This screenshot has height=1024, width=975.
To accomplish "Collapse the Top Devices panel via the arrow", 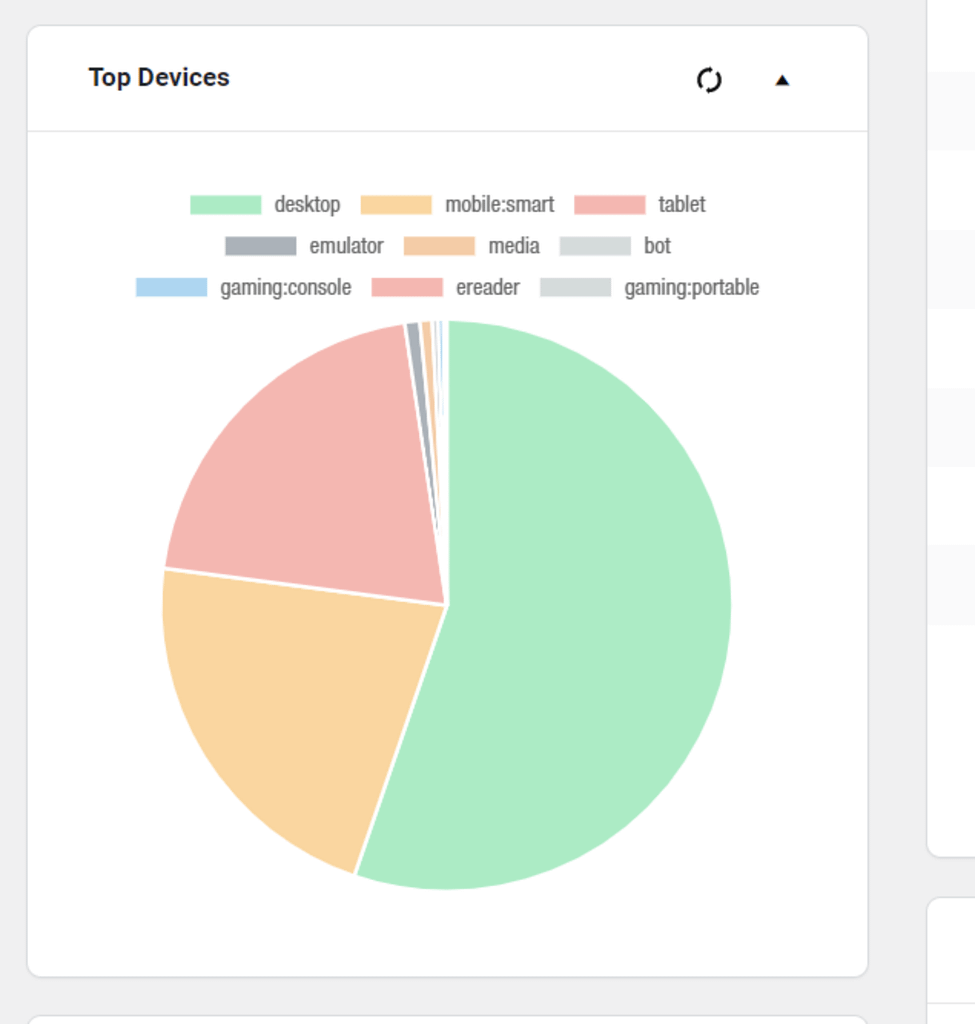I will tap(782, 79).
